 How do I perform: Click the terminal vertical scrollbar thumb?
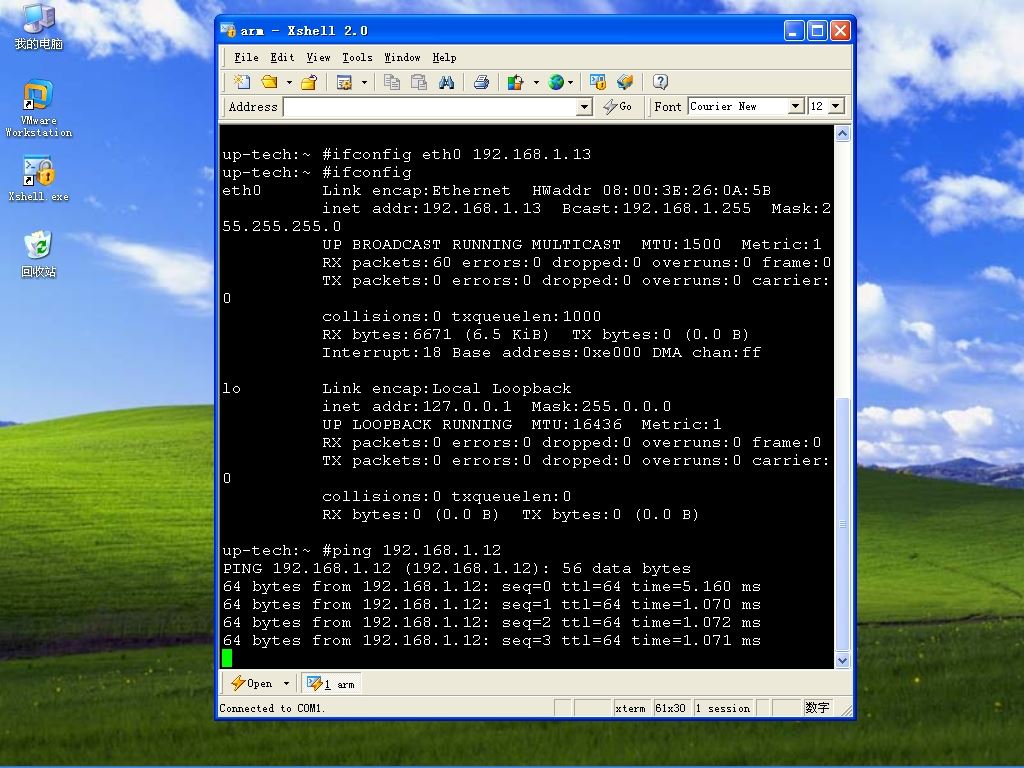[x=842, y=524]
